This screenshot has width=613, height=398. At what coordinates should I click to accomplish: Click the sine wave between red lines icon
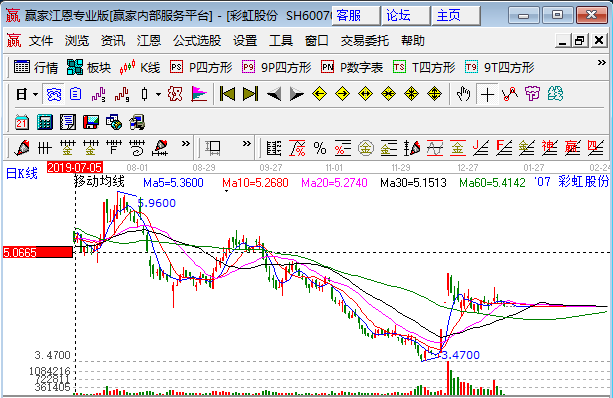pos(435,148)
